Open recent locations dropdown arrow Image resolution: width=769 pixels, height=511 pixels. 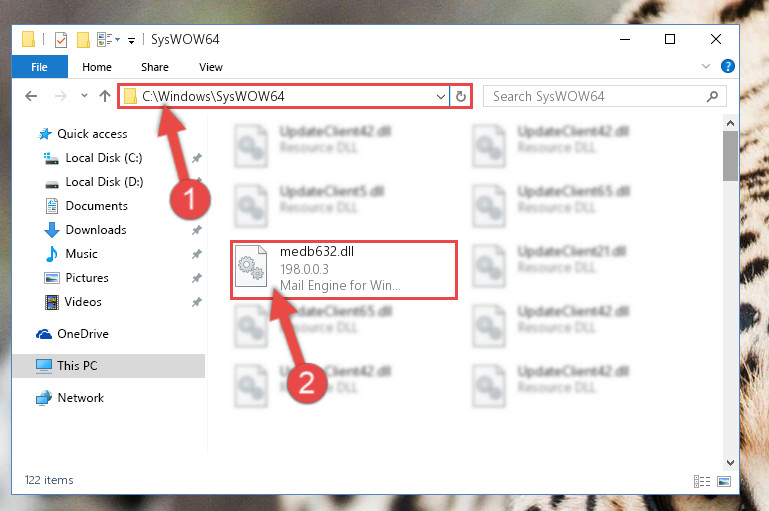(84, 96)
